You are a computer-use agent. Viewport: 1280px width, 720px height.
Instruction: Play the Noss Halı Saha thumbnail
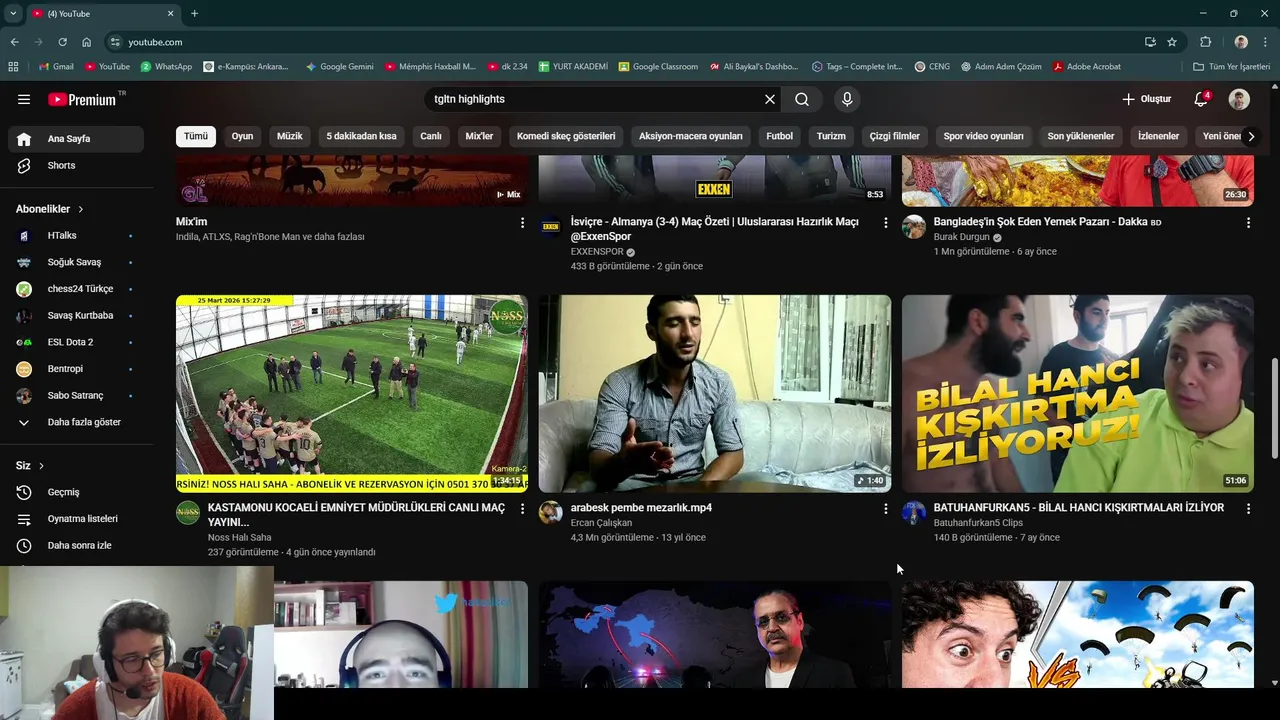pos(352,393)
